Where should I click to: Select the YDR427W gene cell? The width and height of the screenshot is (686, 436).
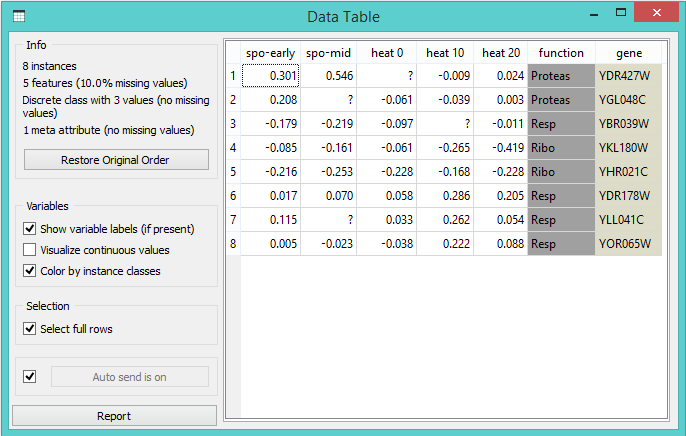tap(628, 76)
